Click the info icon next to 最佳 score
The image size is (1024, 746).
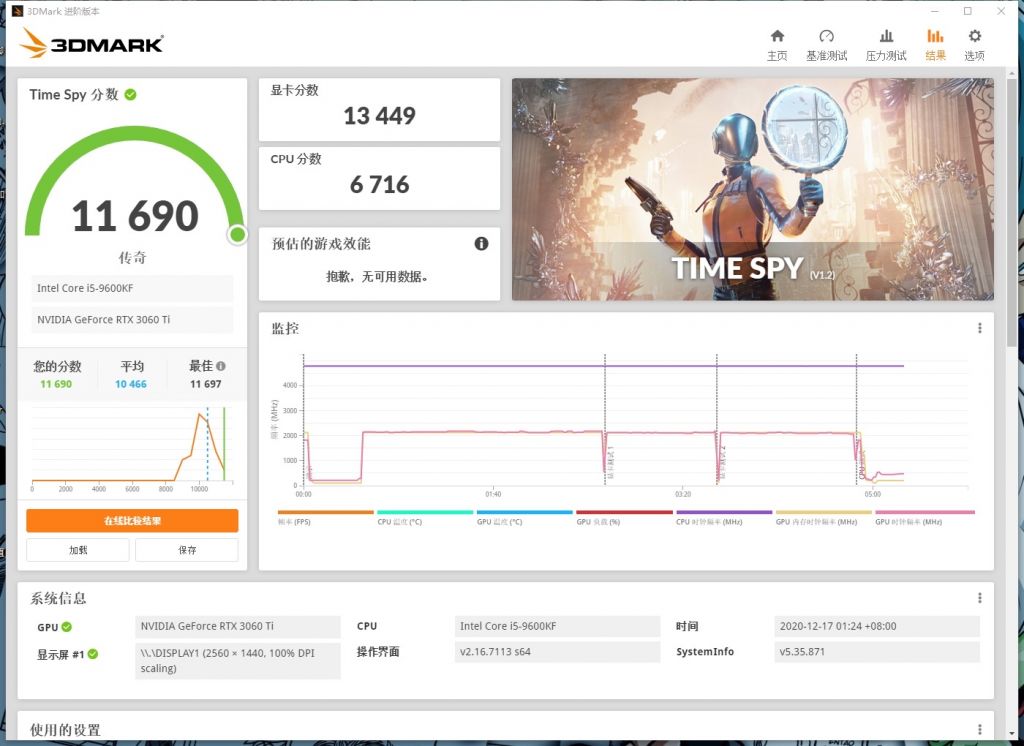(222, 365)
